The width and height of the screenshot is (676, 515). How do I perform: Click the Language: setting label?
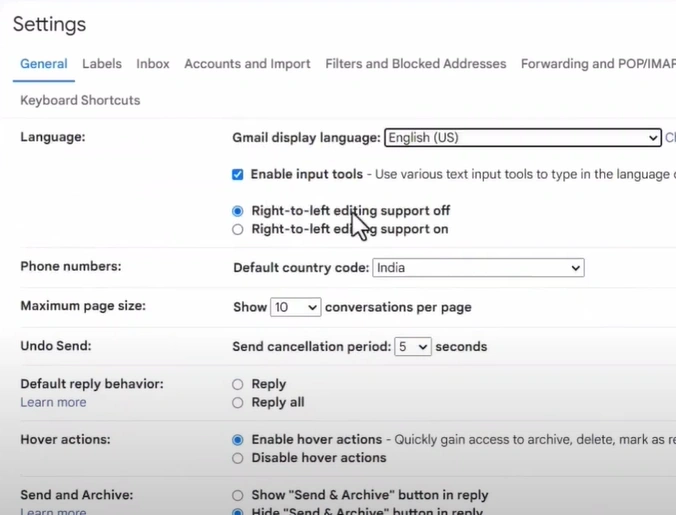tap(53, 137)
